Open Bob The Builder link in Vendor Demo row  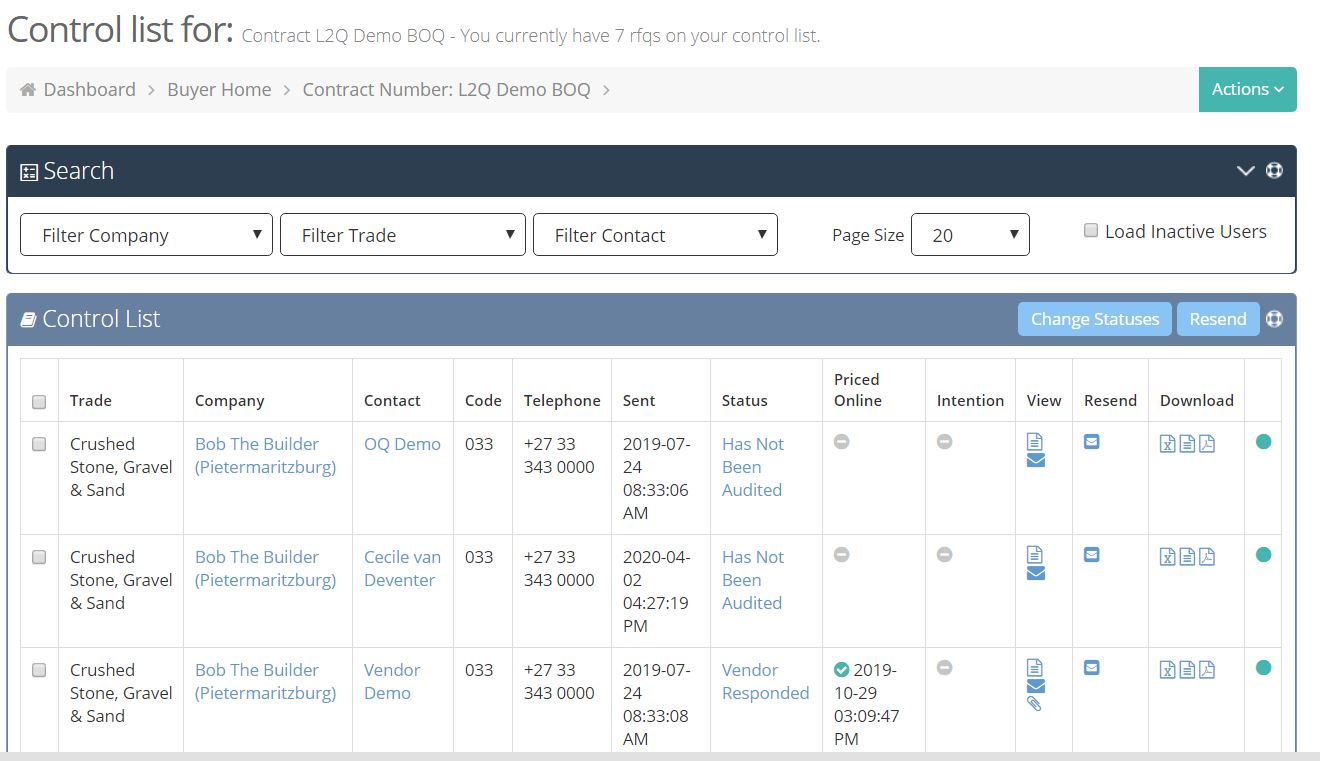[265, 681]
